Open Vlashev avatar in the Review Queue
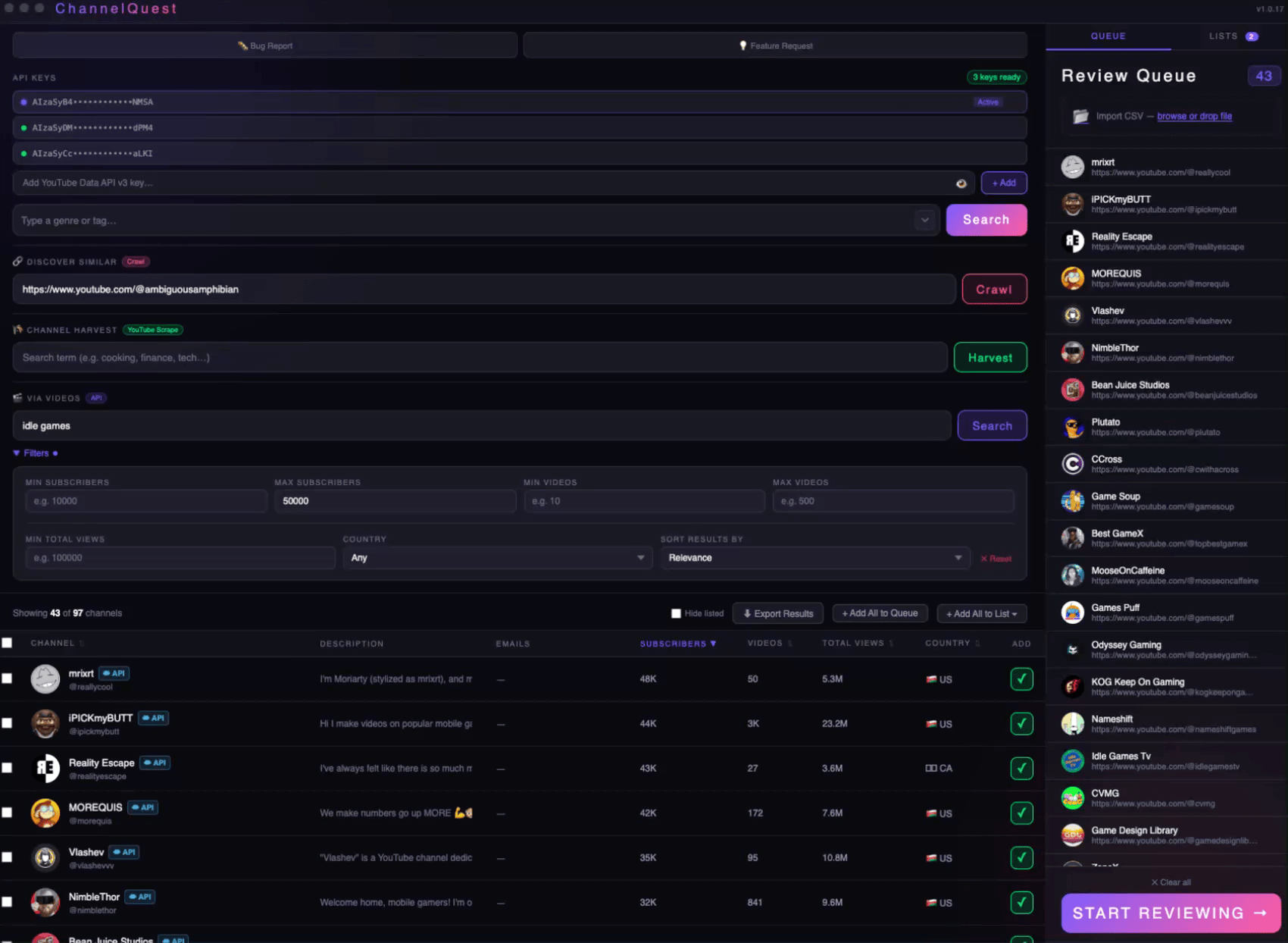 coord(1072,315)
